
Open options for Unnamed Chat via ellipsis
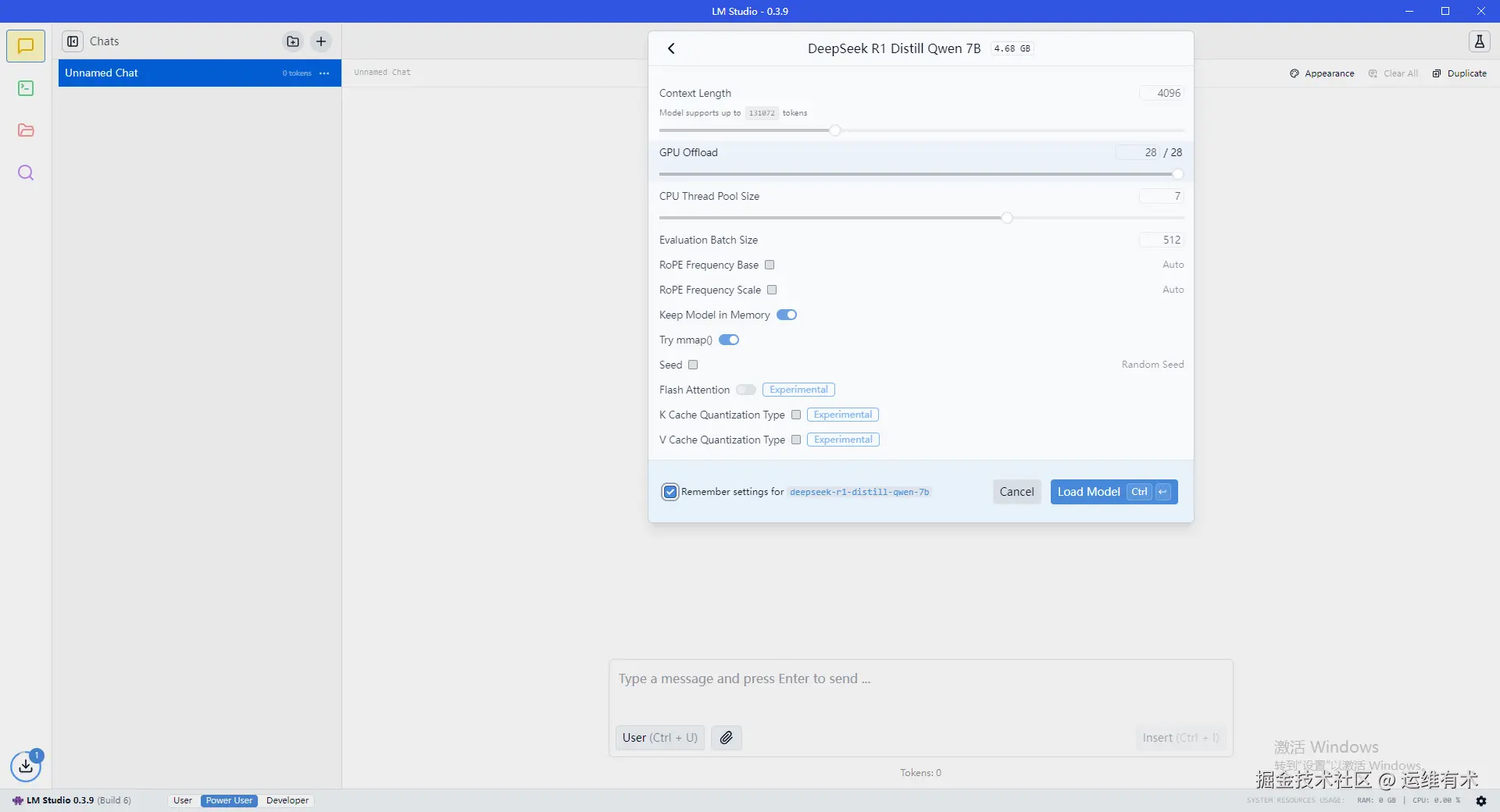(x=324, y=73)
